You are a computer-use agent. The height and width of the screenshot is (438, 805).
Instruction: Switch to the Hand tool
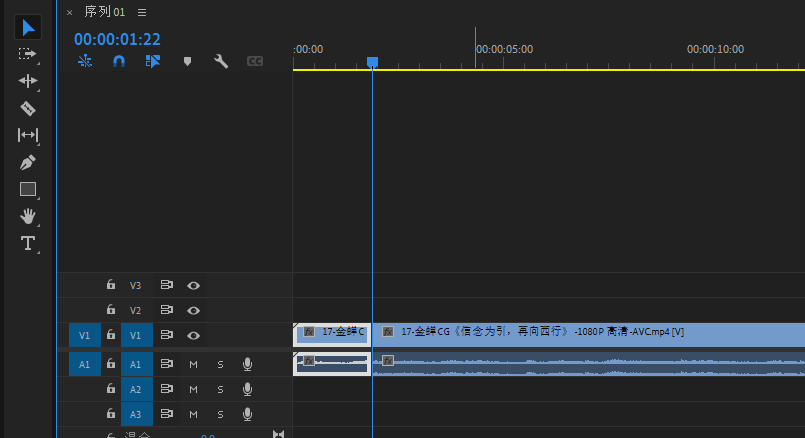28,216
